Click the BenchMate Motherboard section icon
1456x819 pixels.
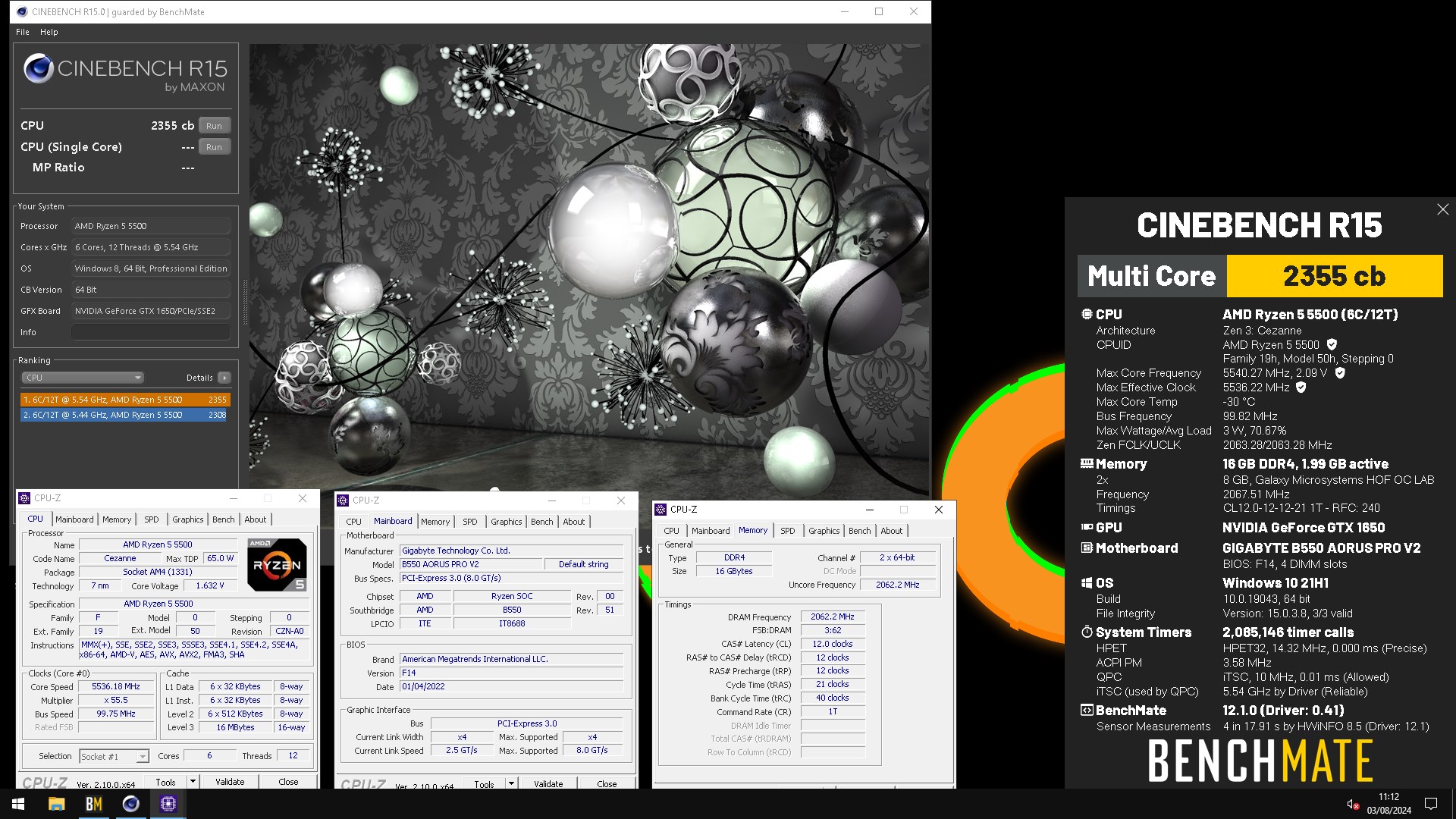point(1087,548)
